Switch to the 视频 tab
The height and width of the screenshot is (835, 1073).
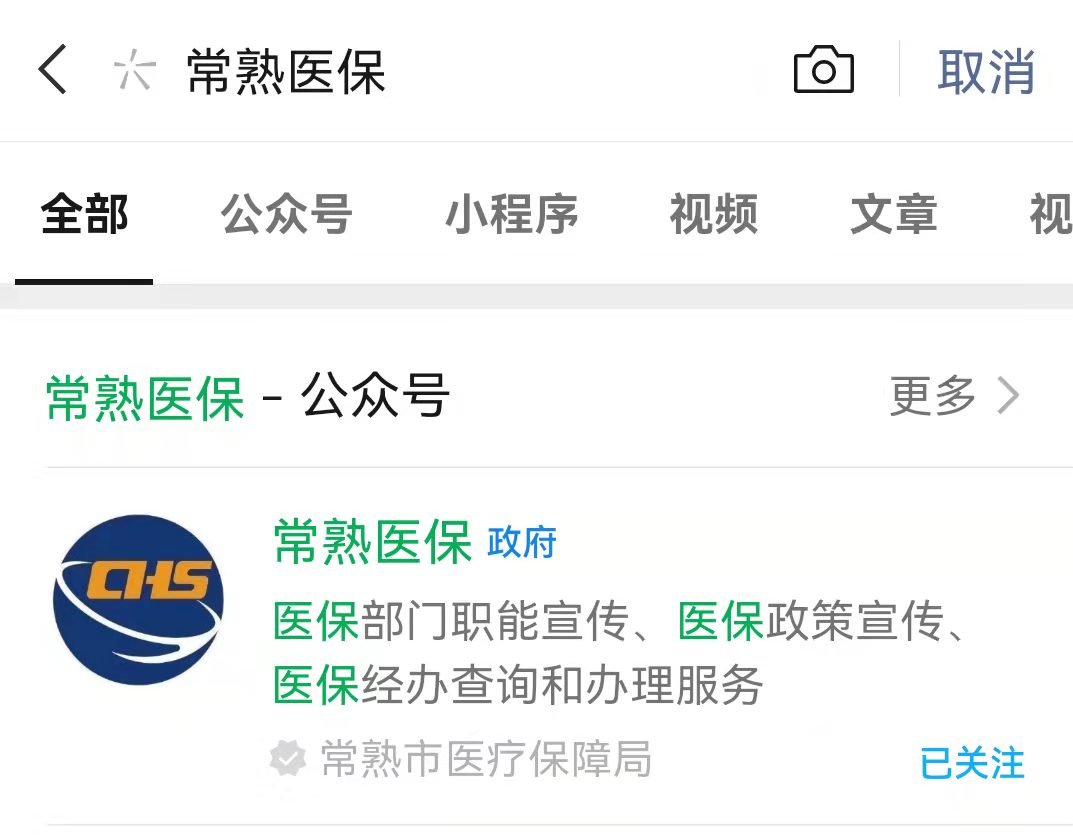tap(714, 214)
